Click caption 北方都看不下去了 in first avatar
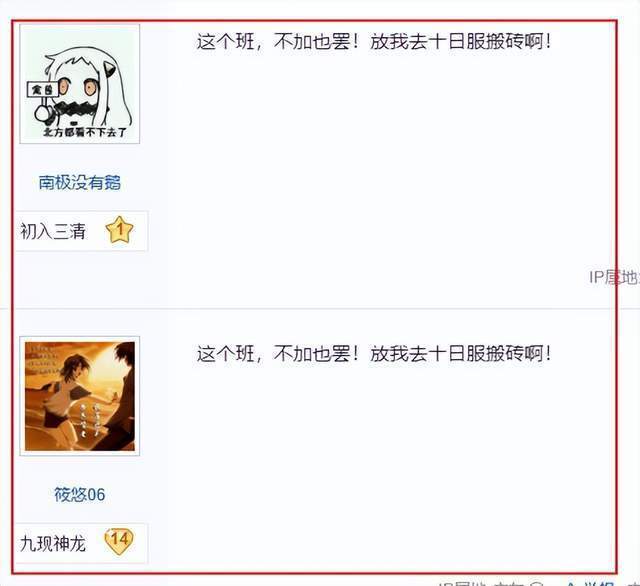The image size is (640, 586). pos(85,132)
